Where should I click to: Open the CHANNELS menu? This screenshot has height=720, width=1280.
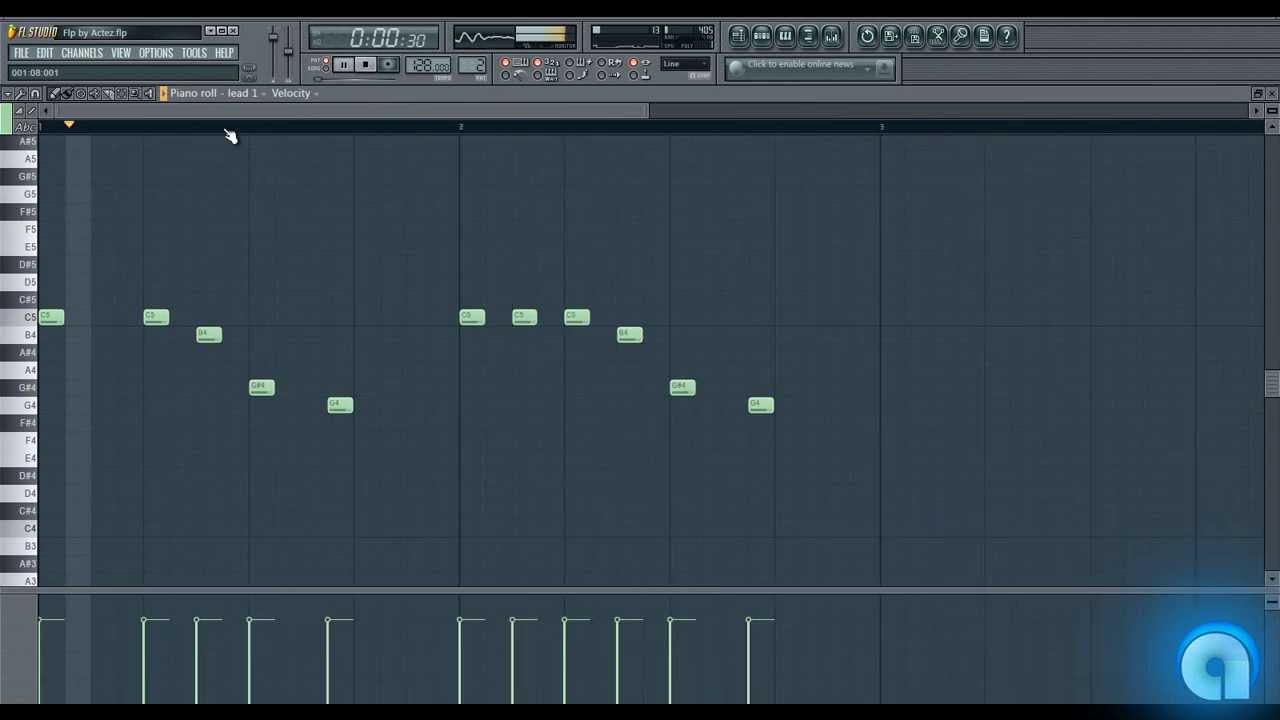82,53
